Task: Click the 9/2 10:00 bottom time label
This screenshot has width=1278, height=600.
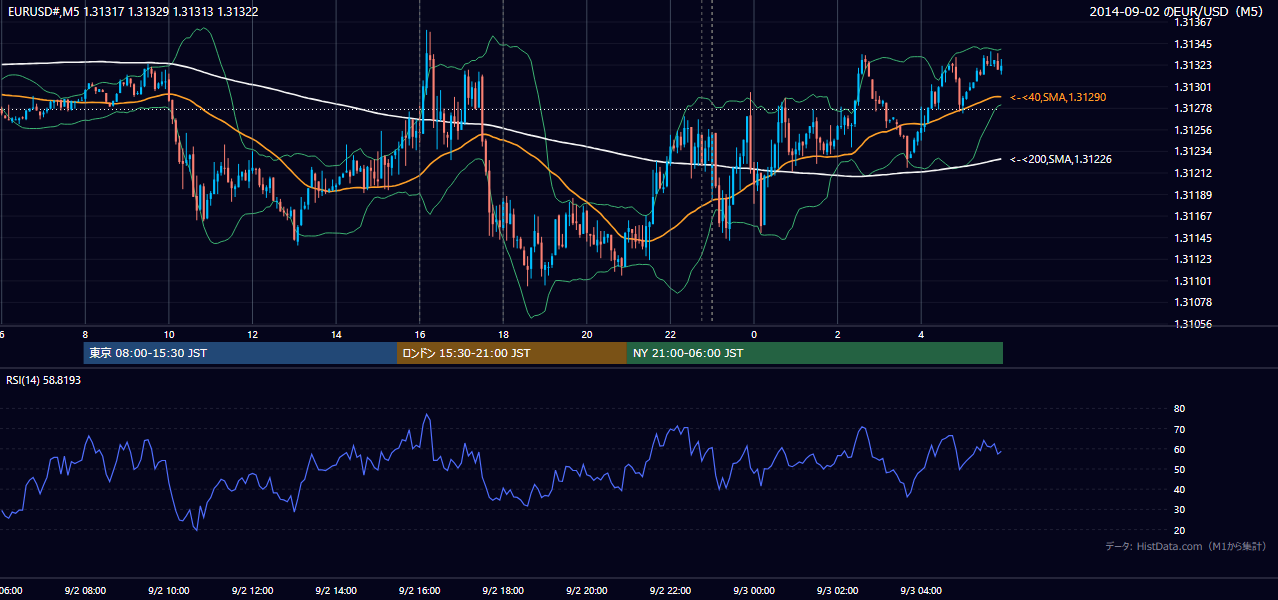Action: [x=169, y=591]
